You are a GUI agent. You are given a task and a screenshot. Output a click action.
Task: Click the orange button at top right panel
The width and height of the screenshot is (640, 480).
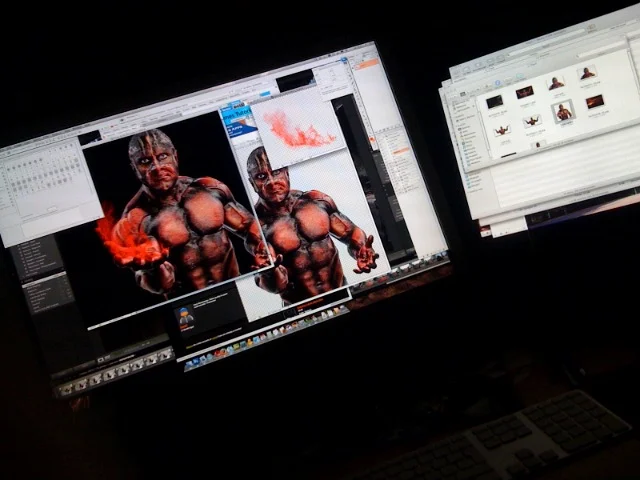[x=367, y=64]
